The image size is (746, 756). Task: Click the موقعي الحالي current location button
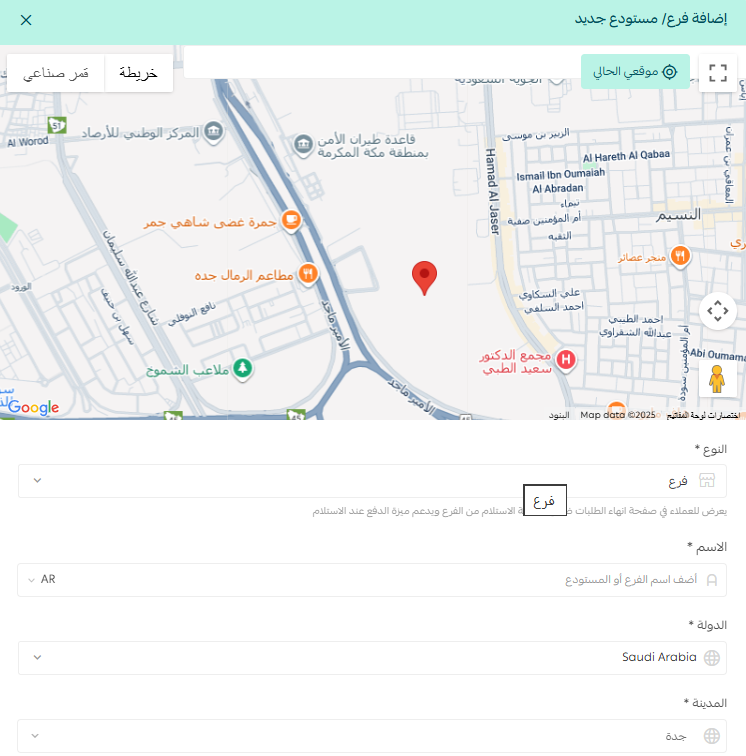[635, 71]
